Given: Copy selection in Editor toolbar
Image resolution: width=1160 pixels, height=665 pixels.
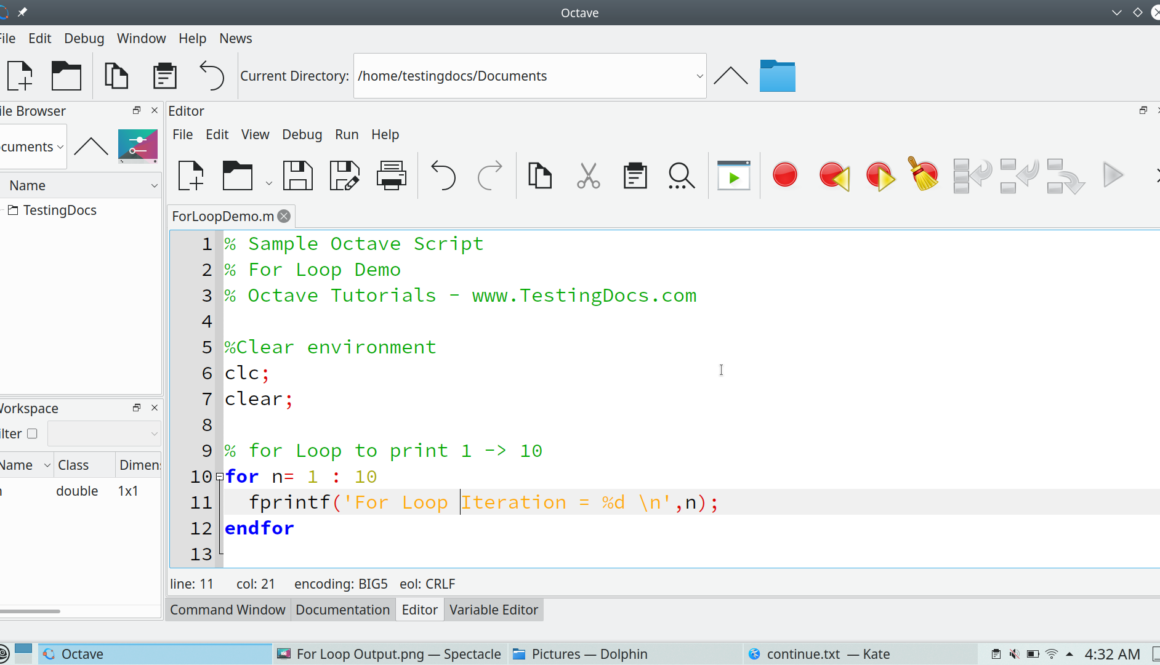Looking at the screenshot, I should pyautogui.click(x=540, y=176).
